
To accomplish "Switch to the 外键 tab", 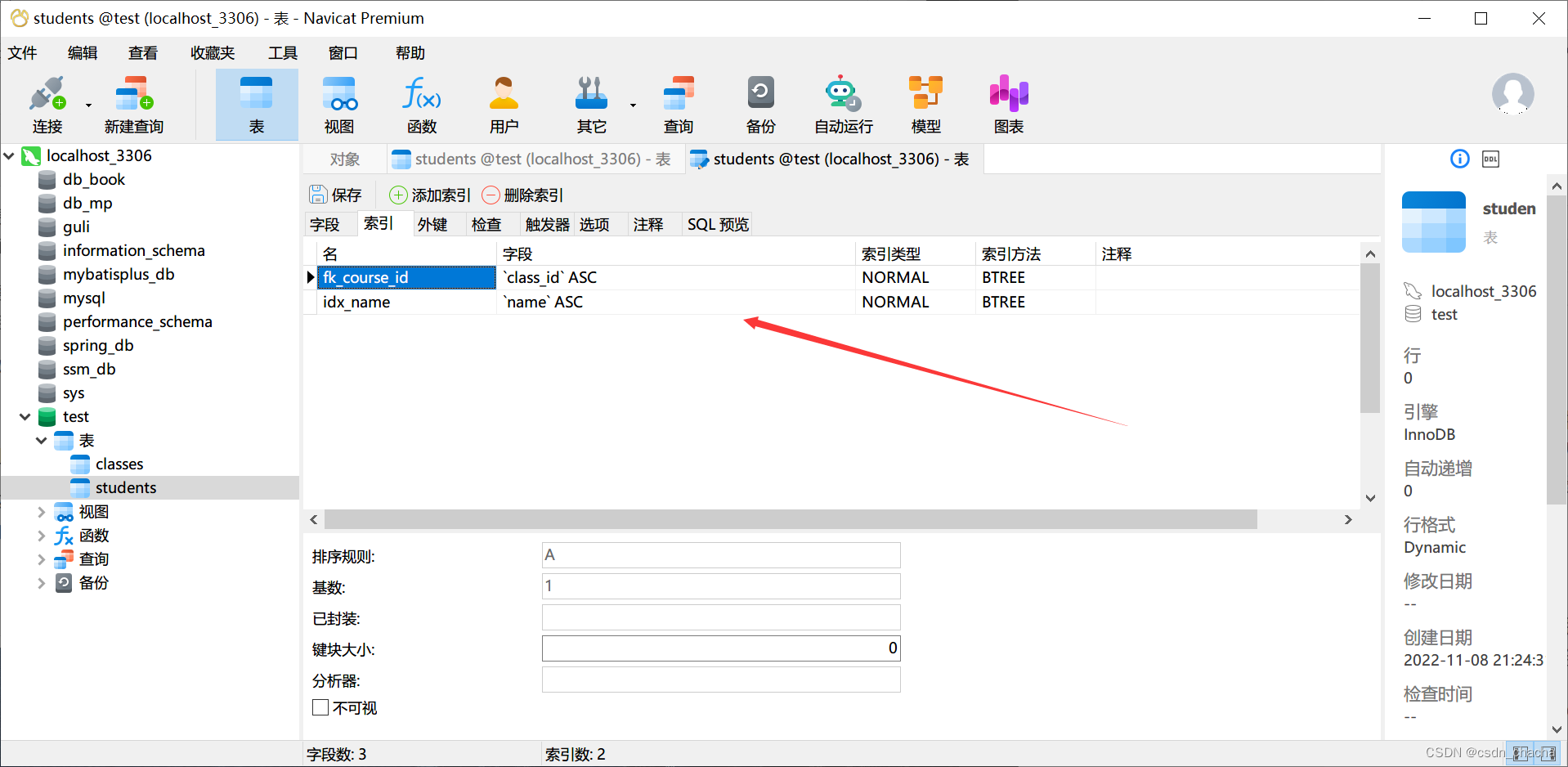I will (433, 224).
